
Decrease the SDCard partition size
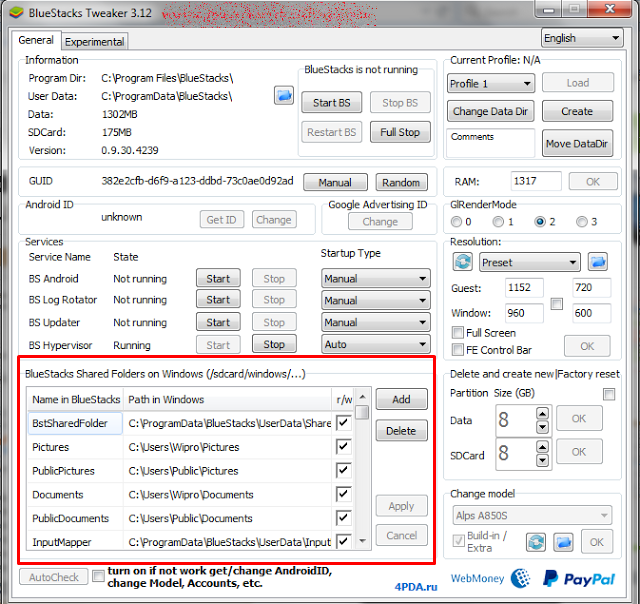click(x=542, y=461)
